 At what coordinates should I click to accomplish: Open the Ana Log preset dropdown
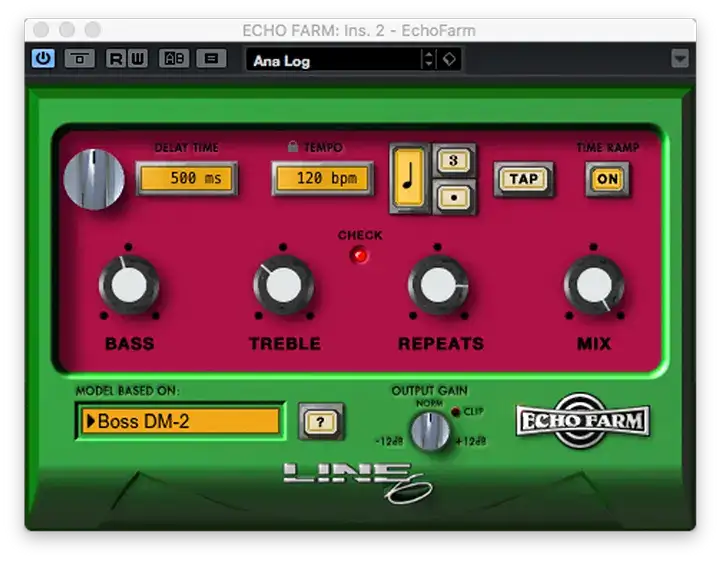coord(333,60)
